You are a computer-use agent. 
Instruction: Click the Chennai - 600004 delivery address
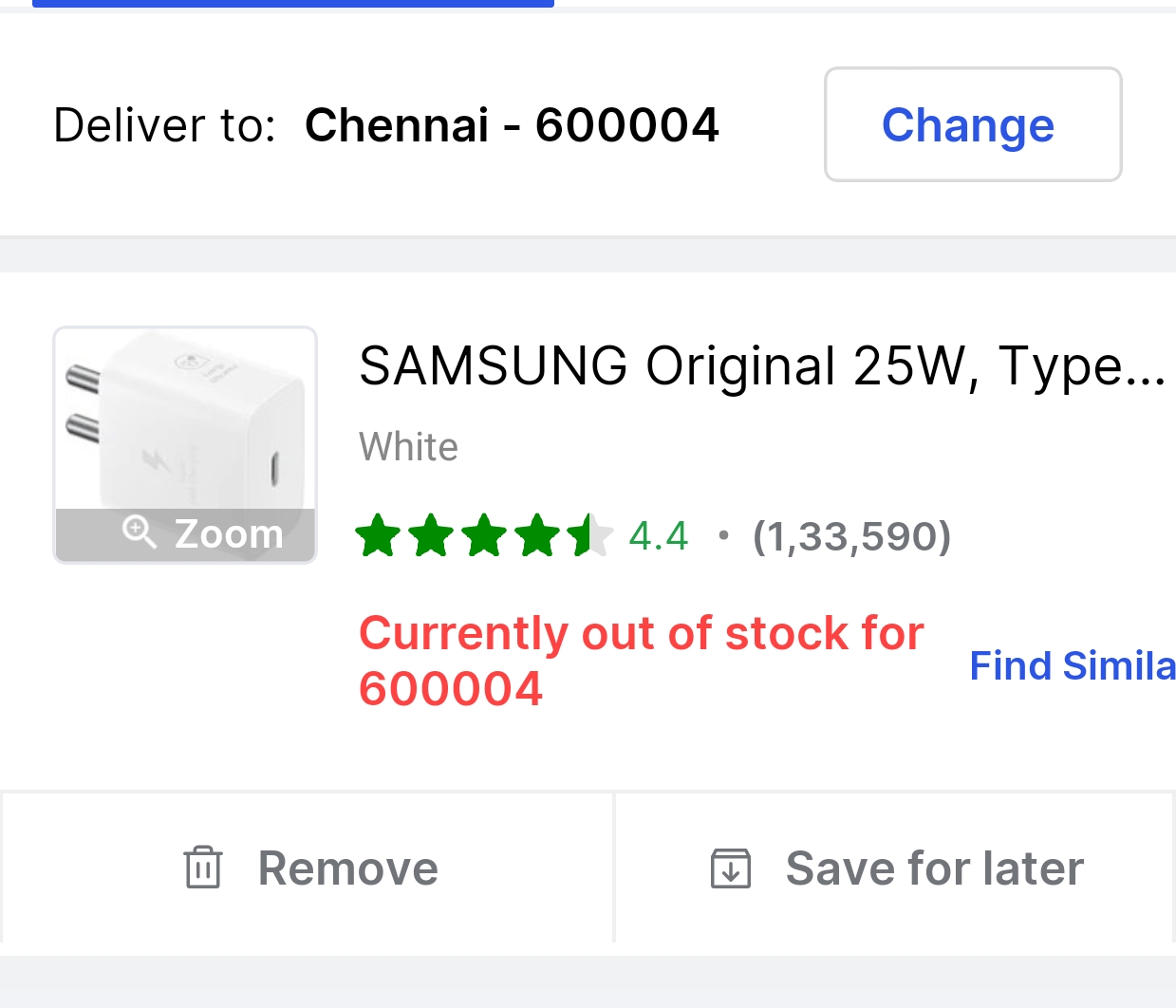pyautogui.click(x=512, y=125)
